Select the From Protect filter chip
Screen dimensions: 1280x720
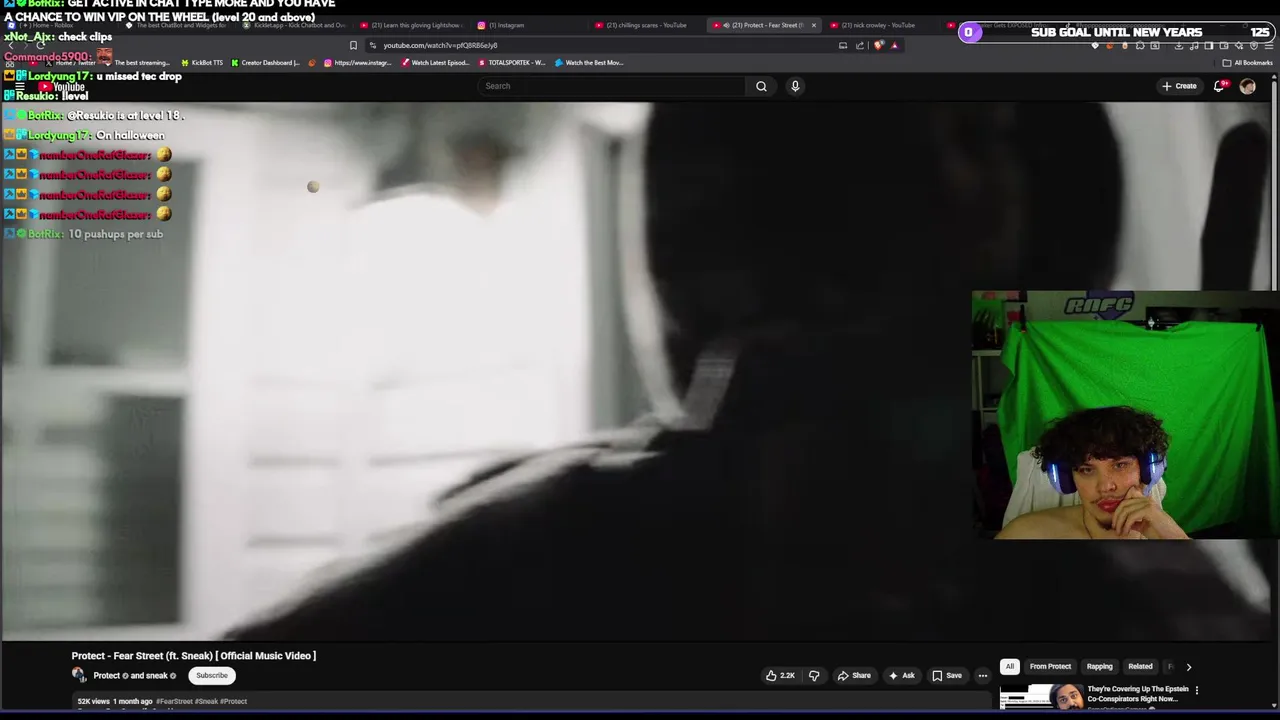click(x=1050, y=666)
